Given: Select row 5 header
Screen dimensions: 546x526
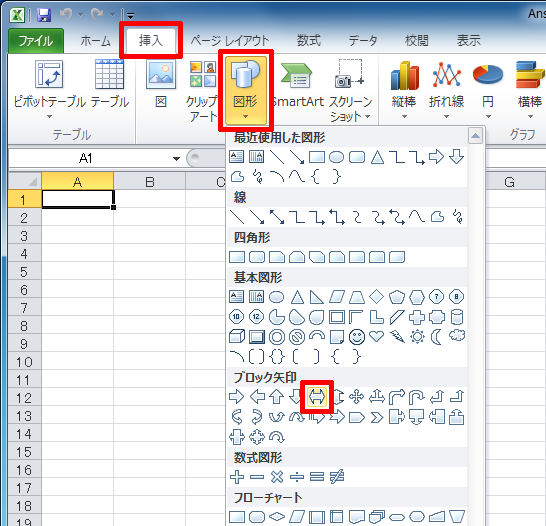Looking at the screenshot, I should (x=24, y=272).
